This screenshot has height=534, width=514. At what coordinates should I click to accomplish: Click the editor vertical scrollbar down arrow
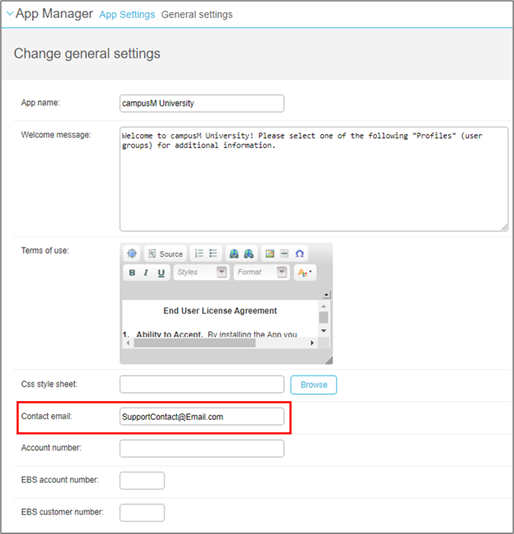click(x=324, y=330)
